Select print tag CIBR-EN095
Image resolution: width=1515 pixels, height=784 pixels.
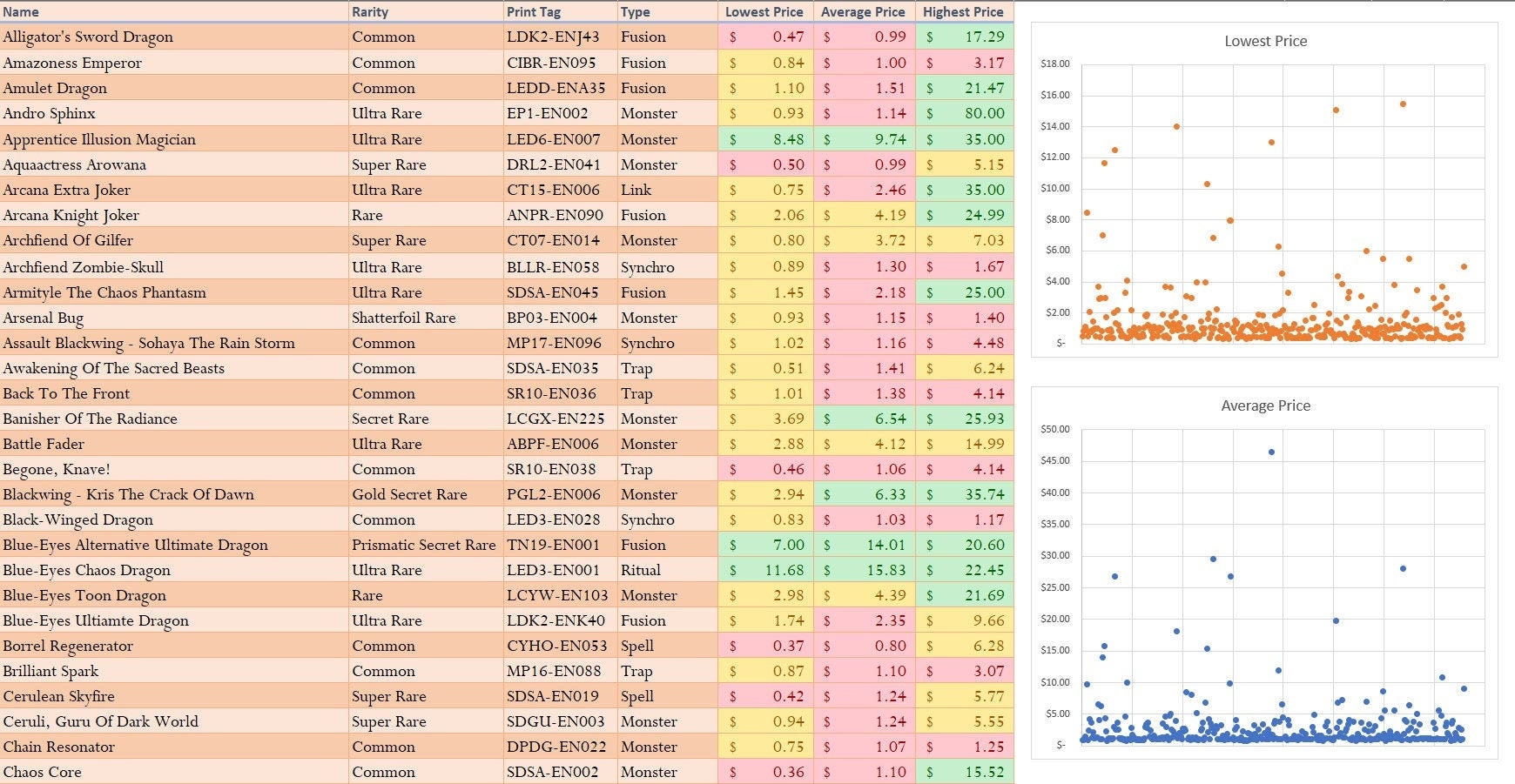tap(560, 63)
